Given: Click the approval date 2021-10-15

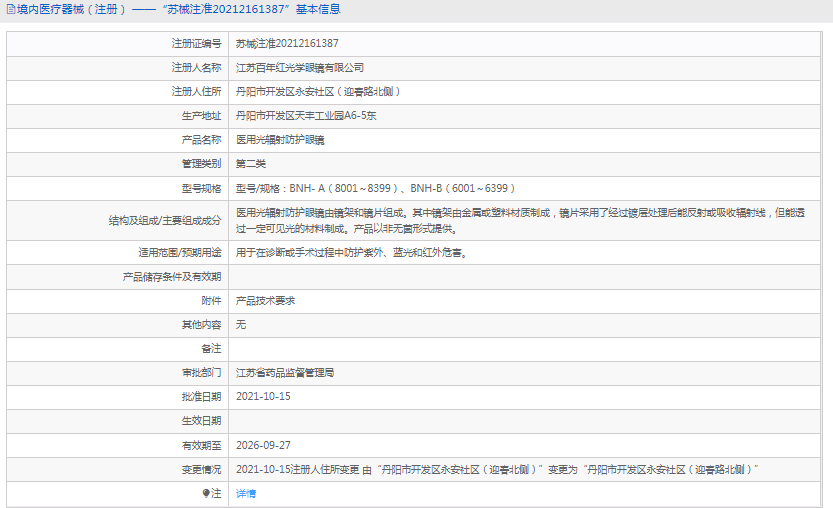Looking at the screenshot, I should (263, 396).
